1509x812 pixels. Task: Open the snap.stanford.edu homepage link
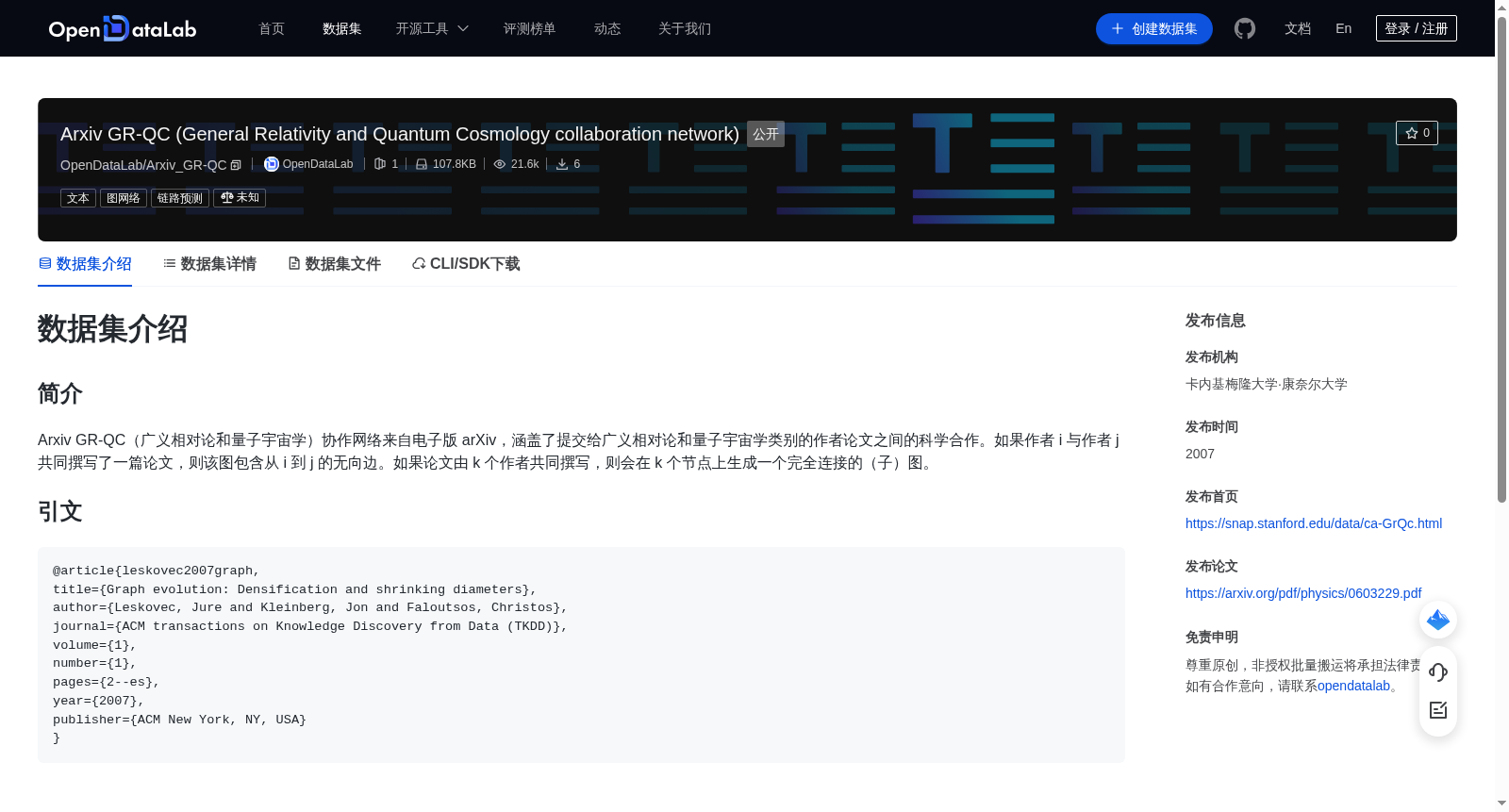[1314, 523]
